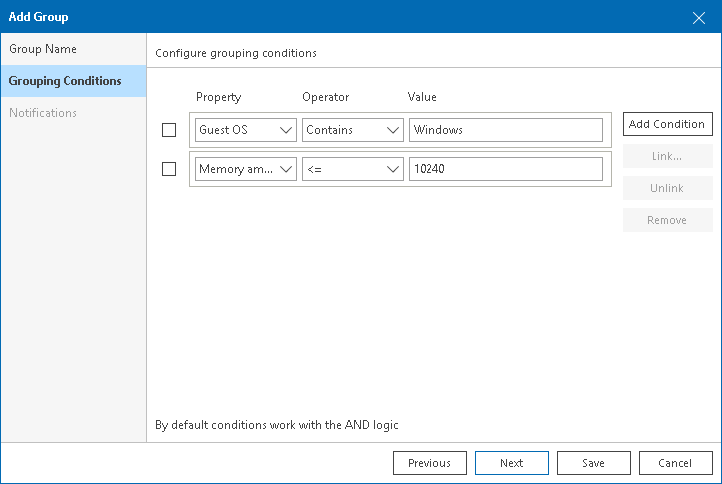Expand the <= operator dropdown
The image size is (722, 484).
pyautogui.click(x=352, y=169)
